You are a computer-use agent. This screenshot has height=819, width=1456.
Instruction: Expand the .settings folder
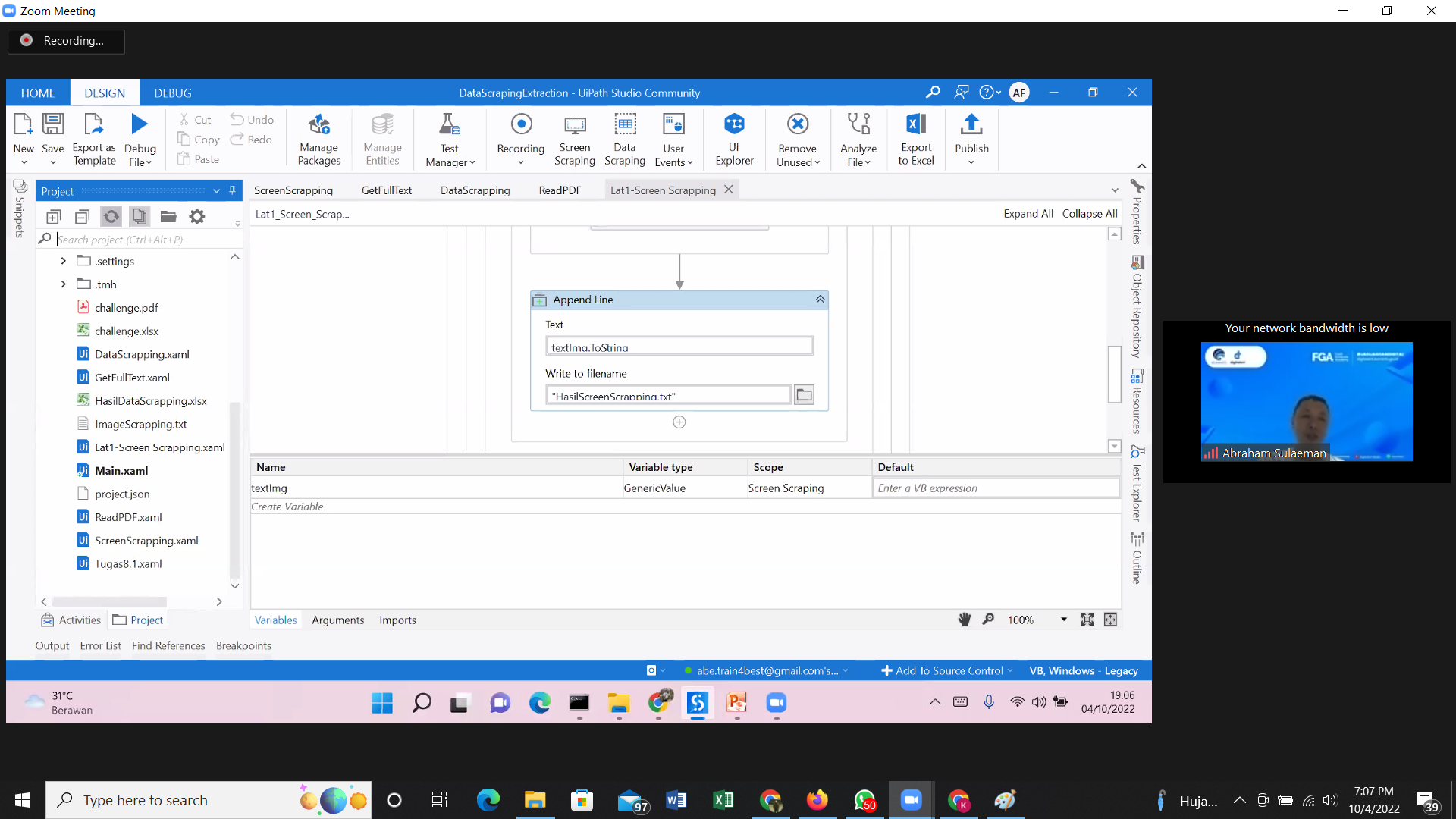tap(63, 261)
